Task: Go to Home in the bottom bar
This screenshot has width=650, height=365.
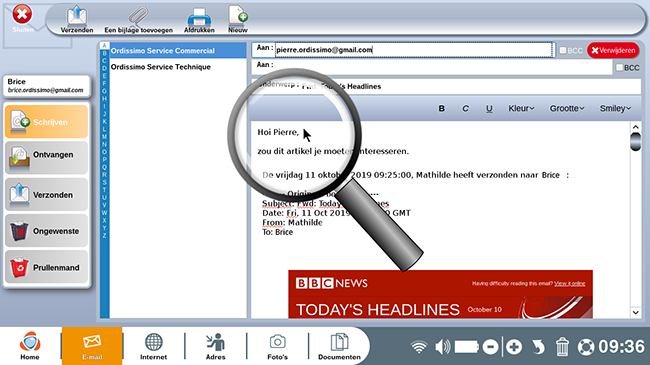Action: tap(30, 346)
